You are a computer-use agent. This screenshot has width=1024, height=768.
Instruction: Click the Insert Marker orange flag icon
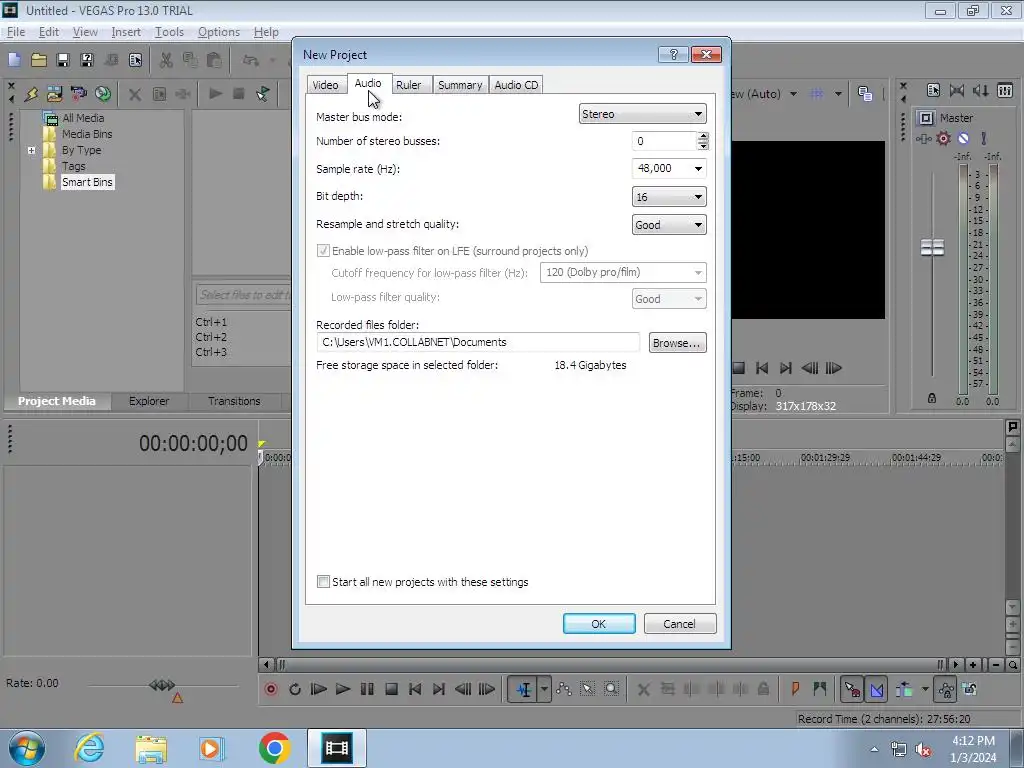click(795, 689)
